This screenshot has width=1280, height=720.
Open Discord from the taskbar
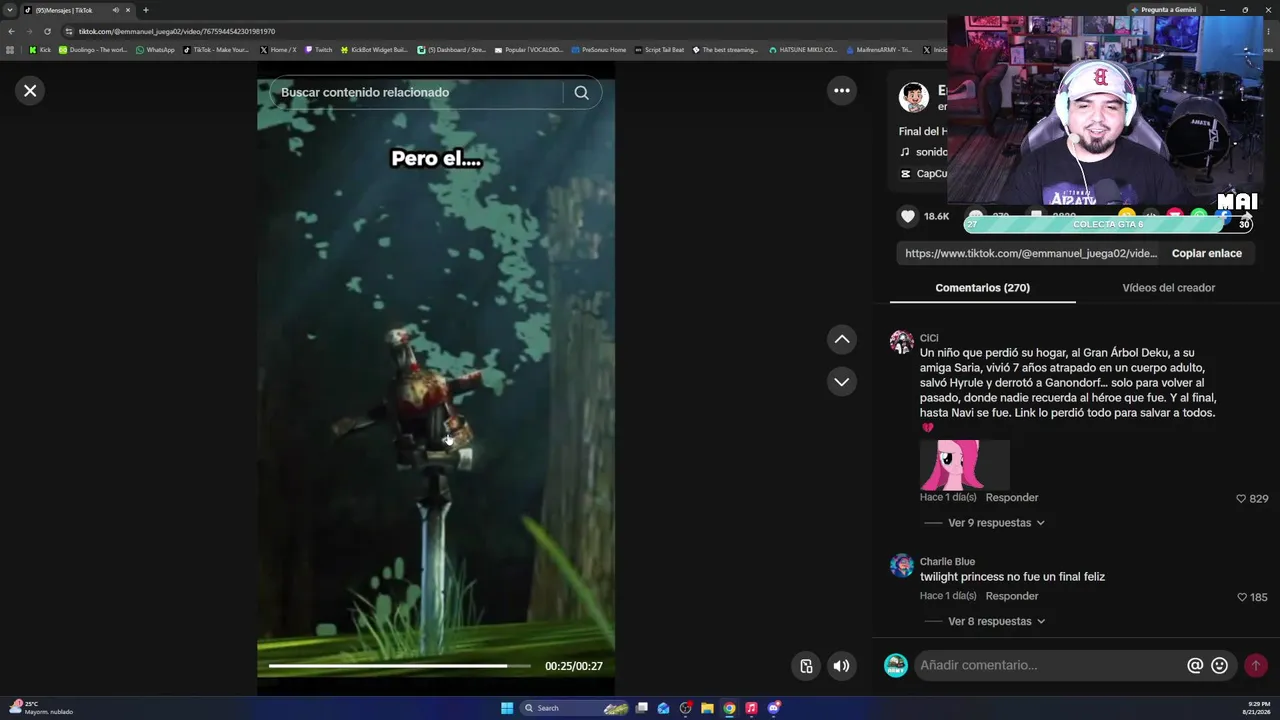773,708
